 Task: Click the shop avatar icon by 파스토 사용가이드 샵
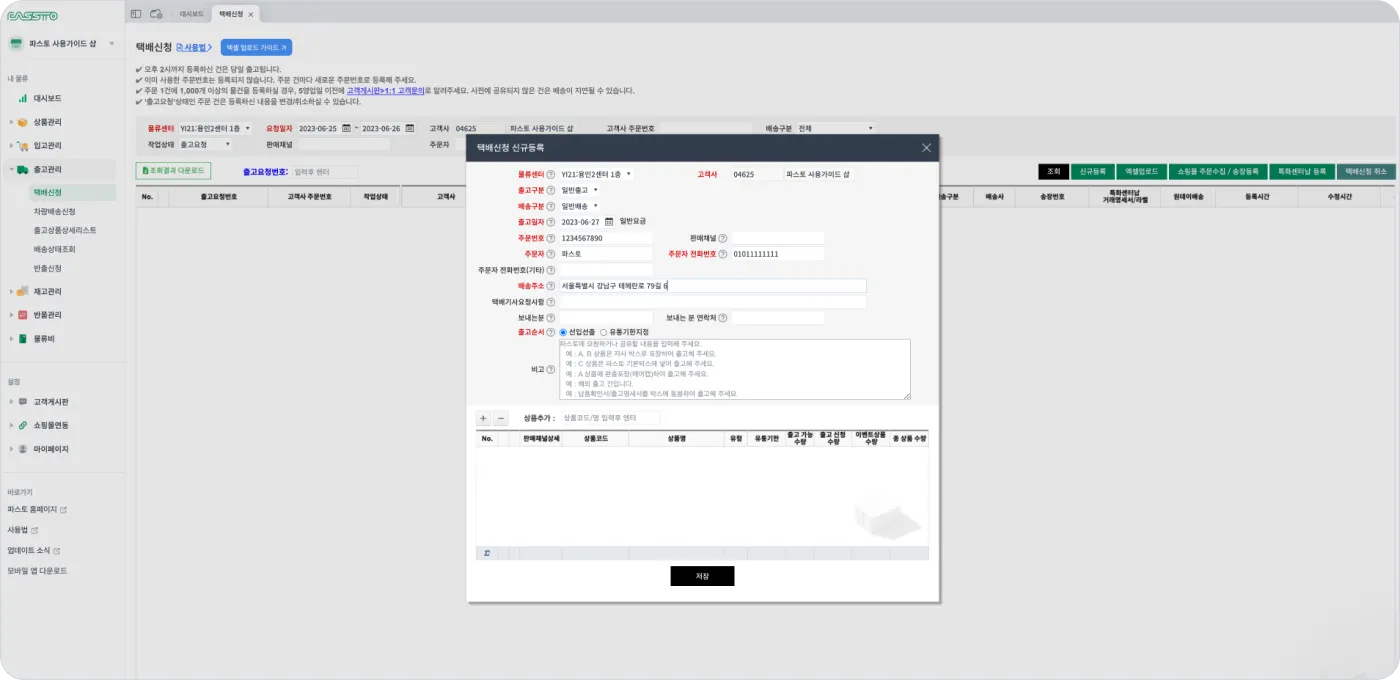coord(16,44)
